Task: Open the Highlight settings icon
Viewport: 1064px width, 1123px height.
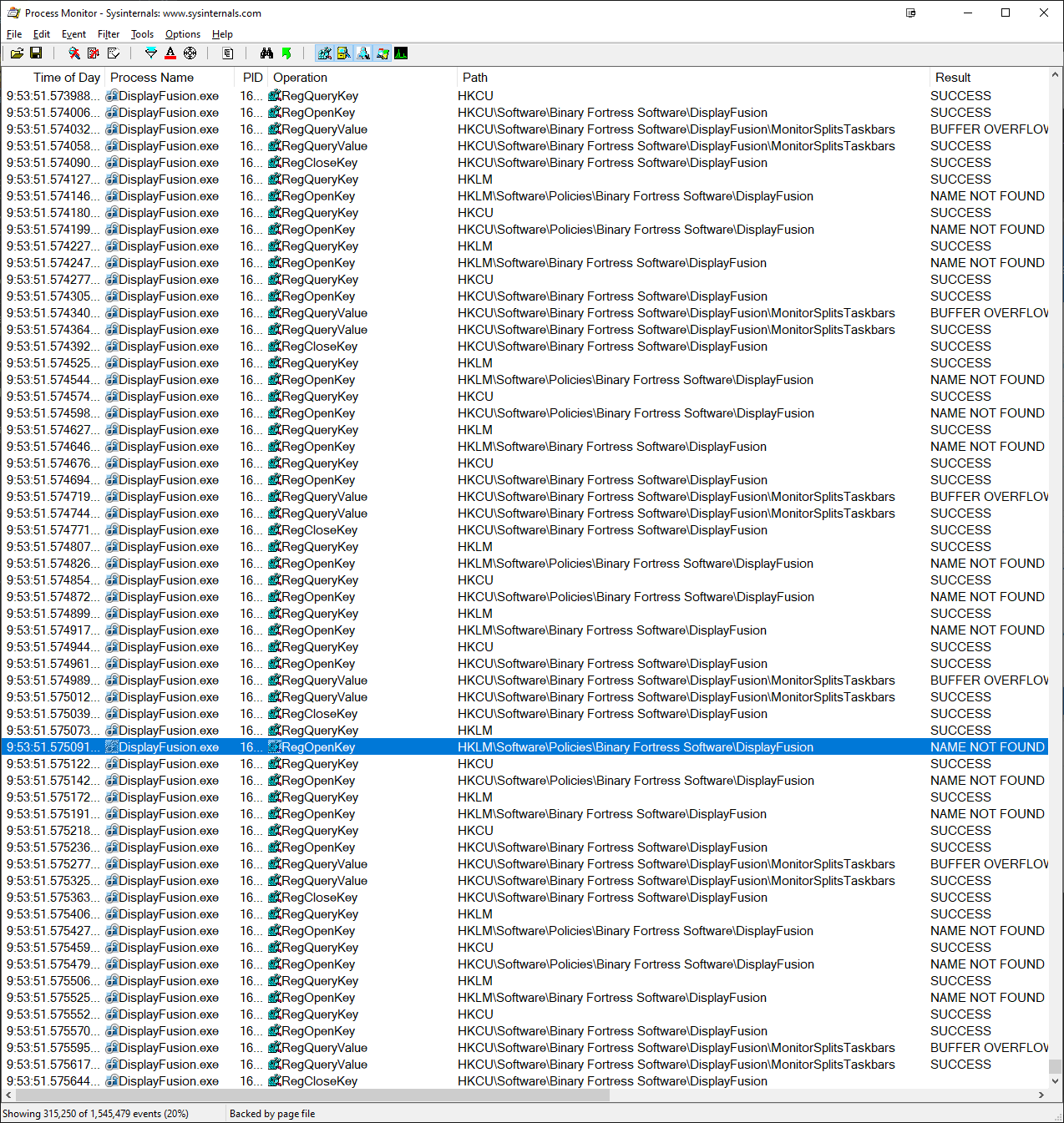Action: (170, 53)
